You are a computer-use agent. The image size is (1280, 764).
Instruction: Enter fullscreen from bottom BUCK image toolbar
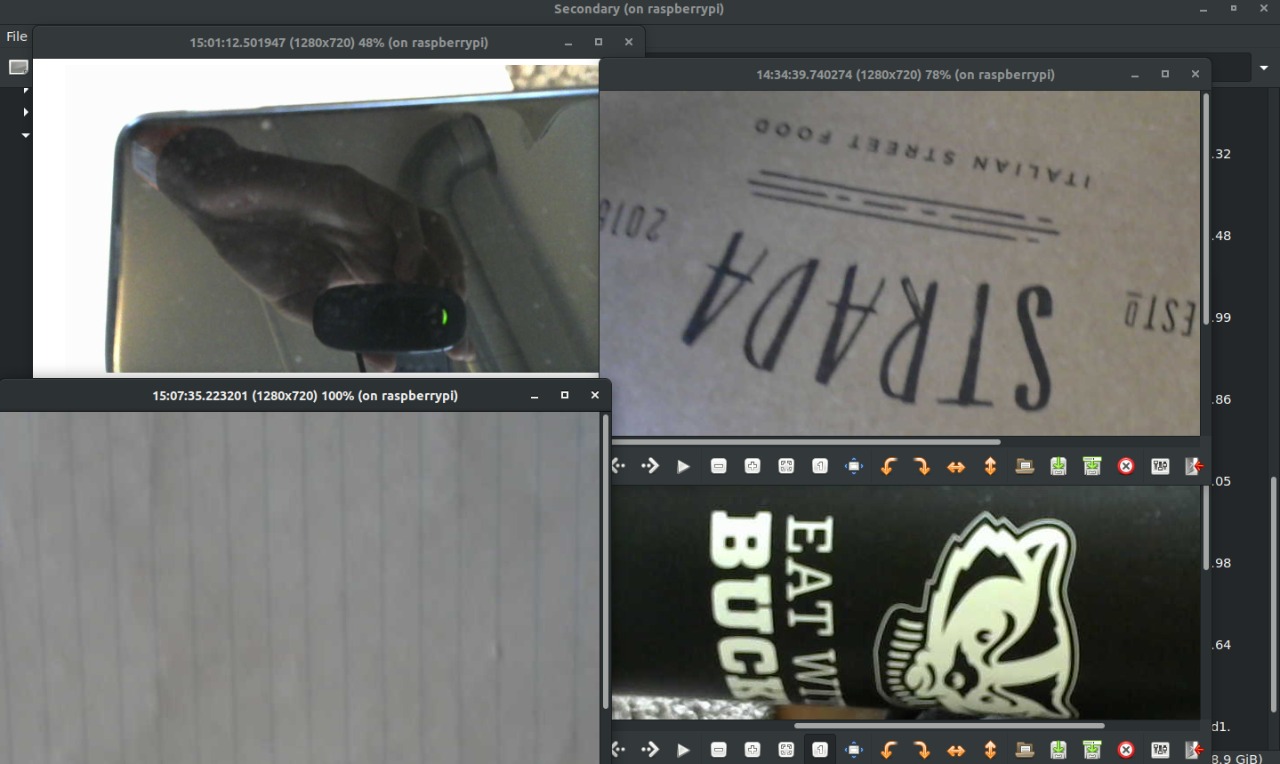point(854,749)
